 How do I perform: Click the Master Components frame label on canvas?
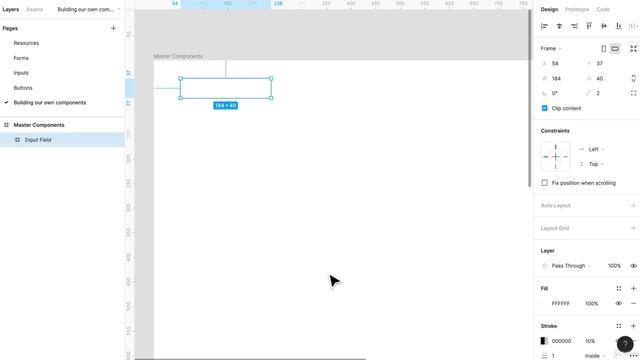tap(178, 56)
